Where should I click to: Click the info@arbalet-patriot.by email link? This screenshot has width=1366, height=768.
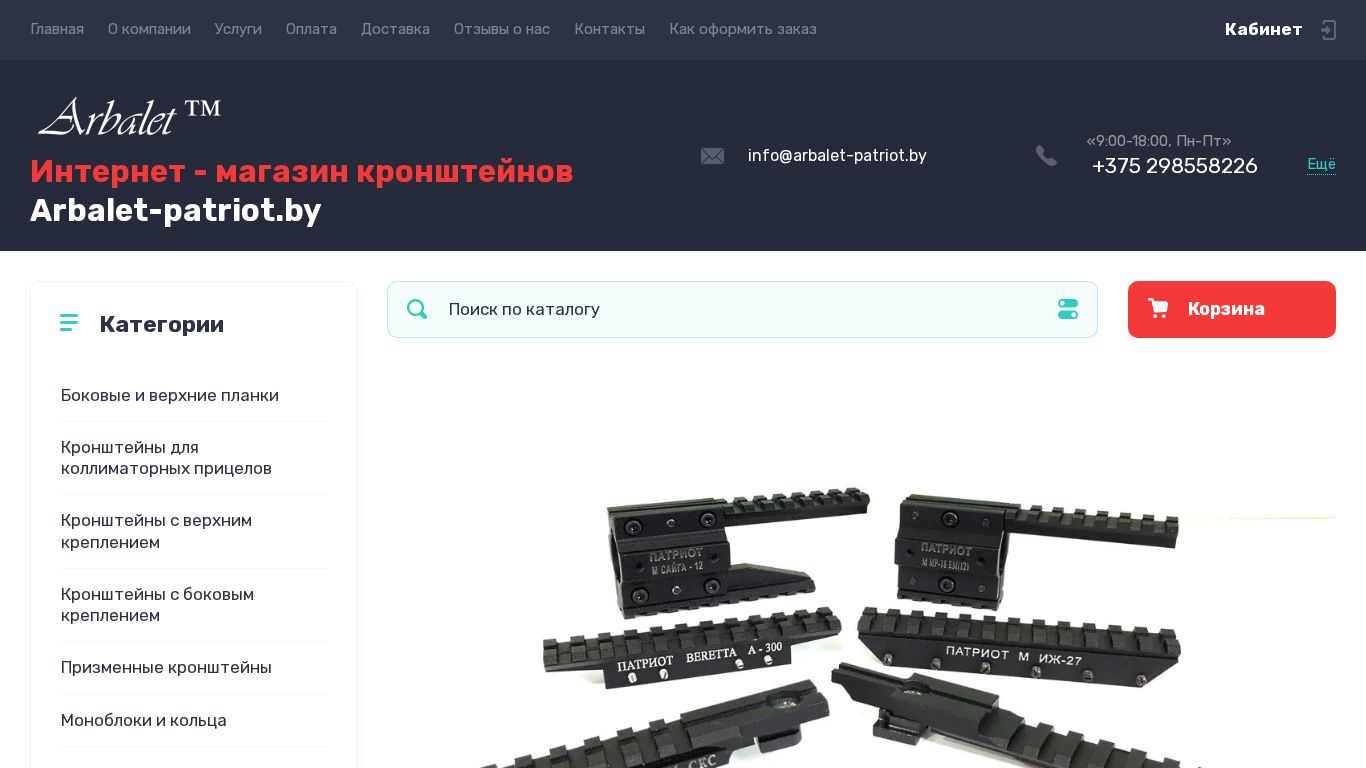[x=837, y=155]
